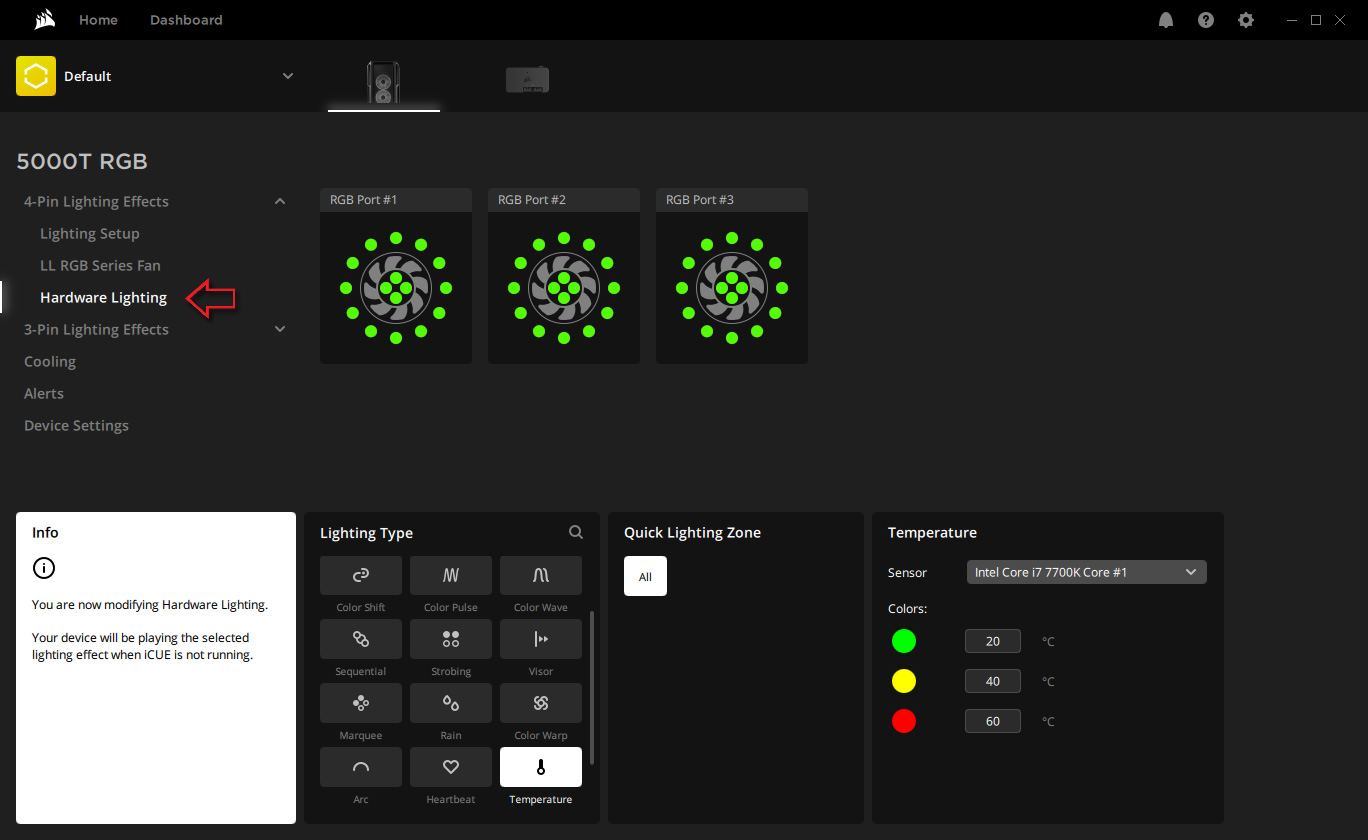
Task: Edit the 60 °C temperature field
Action: point(993,721)
